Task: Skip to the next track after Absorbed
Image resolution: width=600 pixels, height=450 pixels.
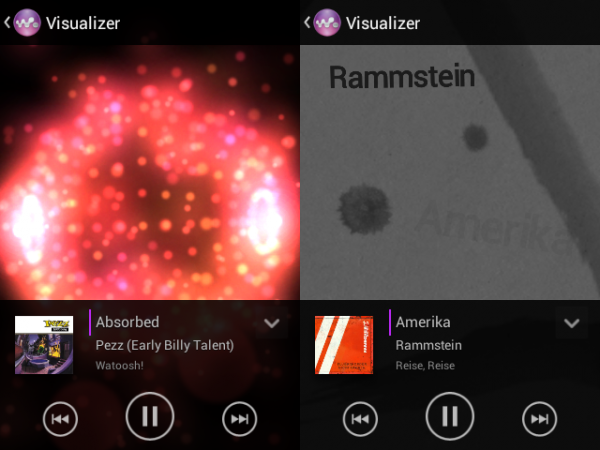Action: tap(240, 419)
